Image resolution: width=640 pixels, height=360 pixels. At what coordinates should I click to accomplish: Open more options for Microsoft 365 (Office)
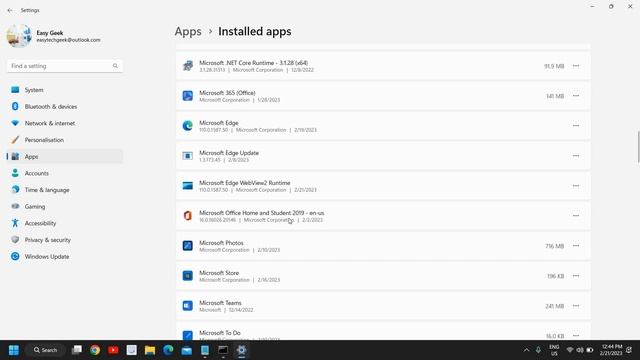576,96
